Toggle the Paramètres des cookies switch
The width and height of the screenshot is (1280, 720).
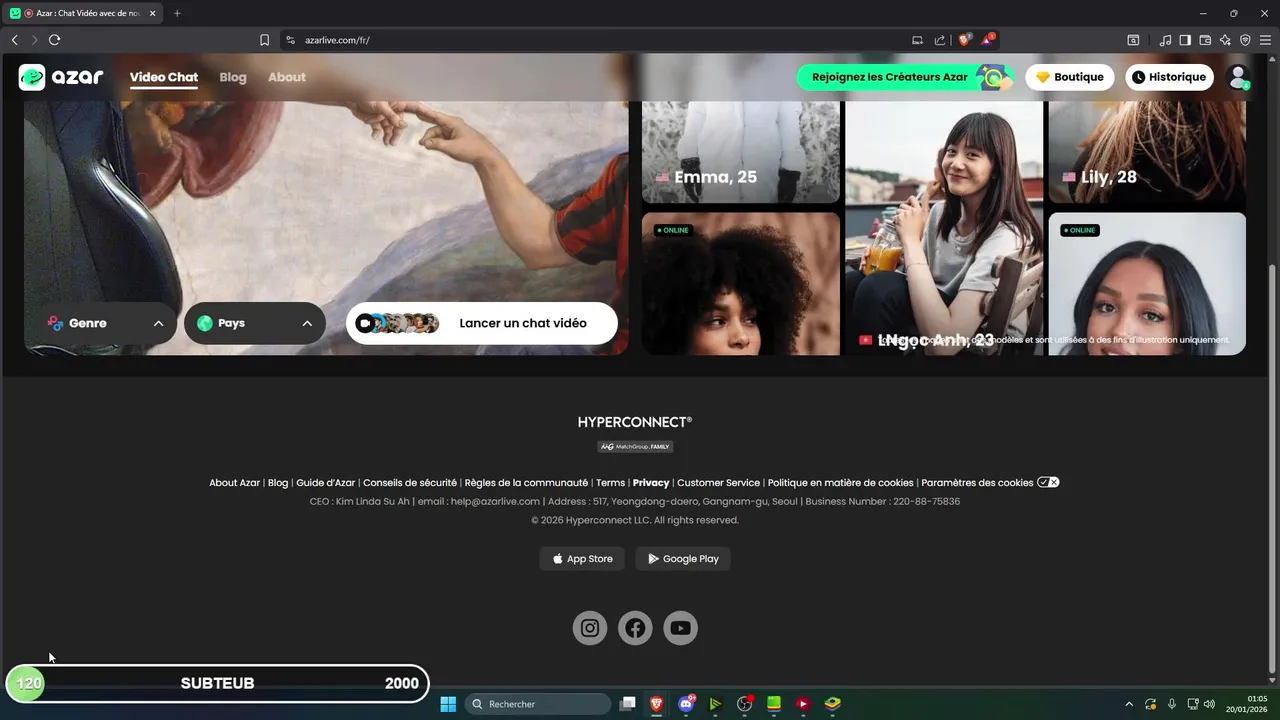click(x=1048, y=482)
